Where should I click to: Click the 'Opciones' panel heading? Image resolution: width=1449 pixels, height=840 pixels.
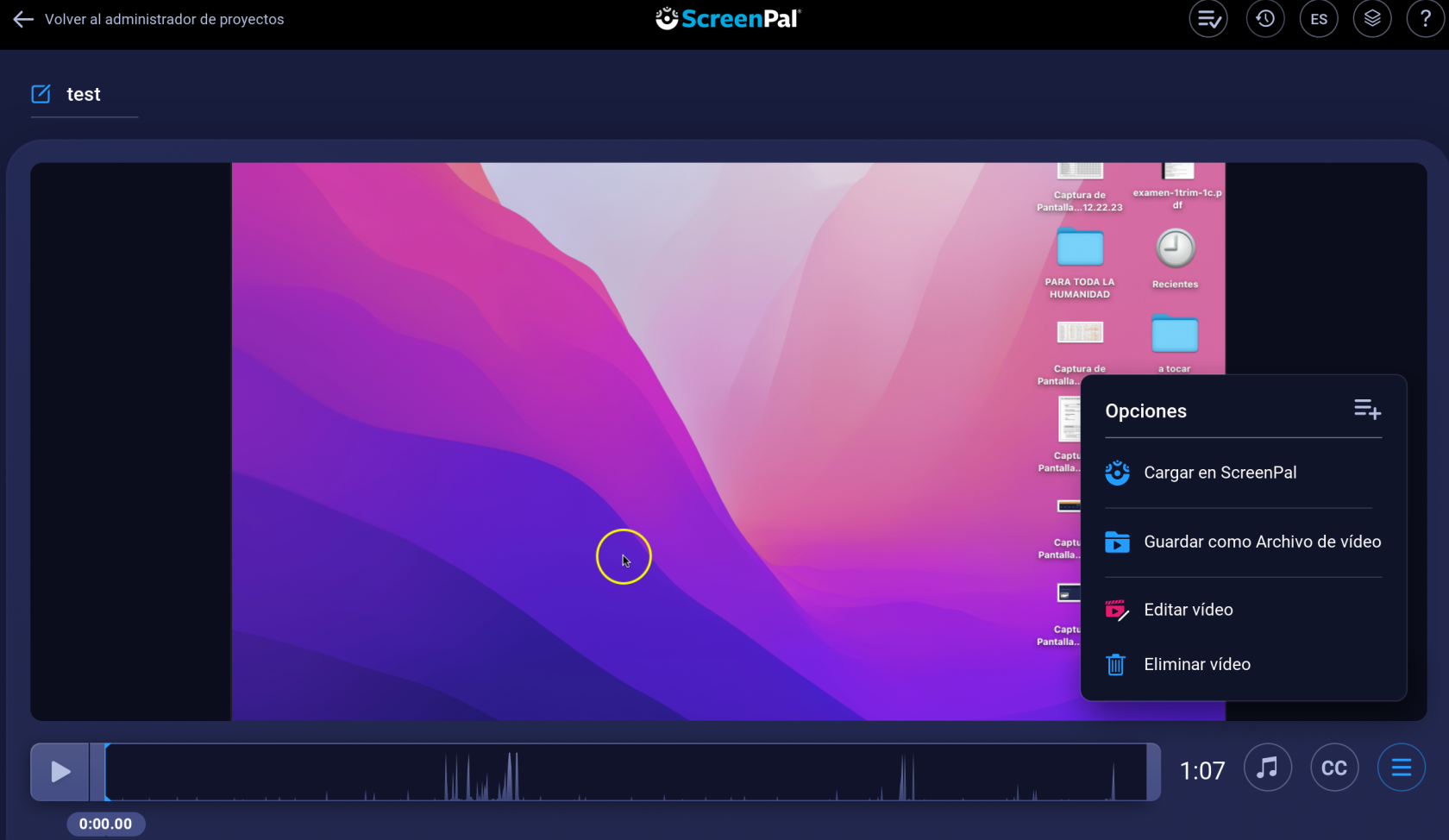(x=1145, y=411)
